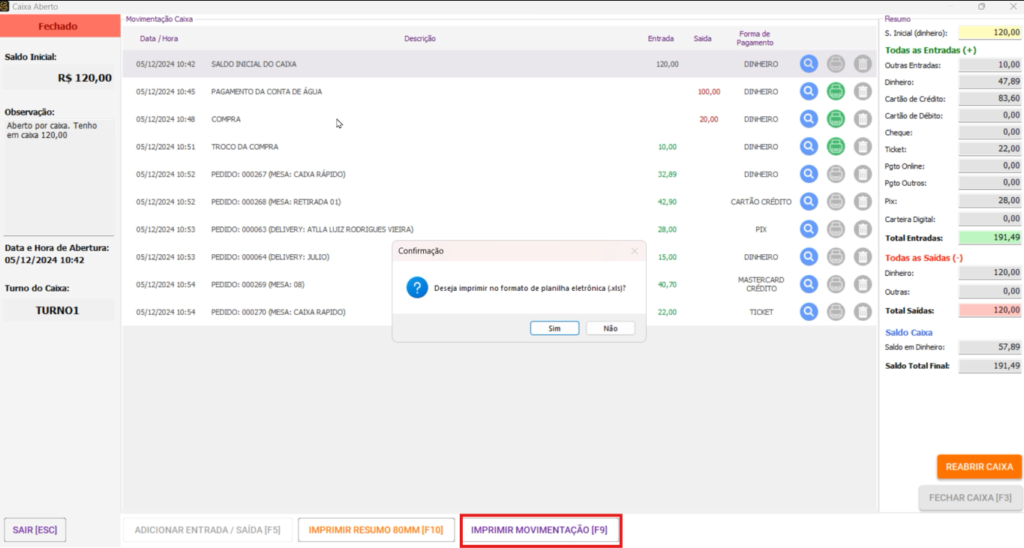1024x548 pixels.
Task: Click trash icon on PEDIDO 000063 row
Action: point(862,229)
